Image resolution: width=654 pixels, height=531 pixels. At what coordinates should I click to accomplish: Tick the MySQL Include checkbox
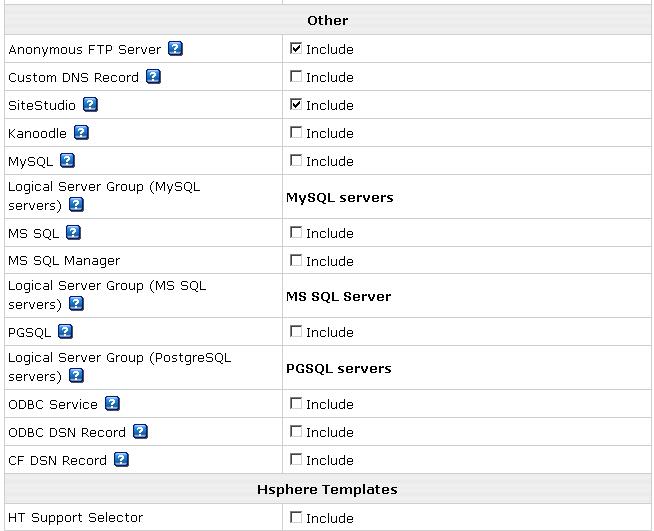pos(296,160)
